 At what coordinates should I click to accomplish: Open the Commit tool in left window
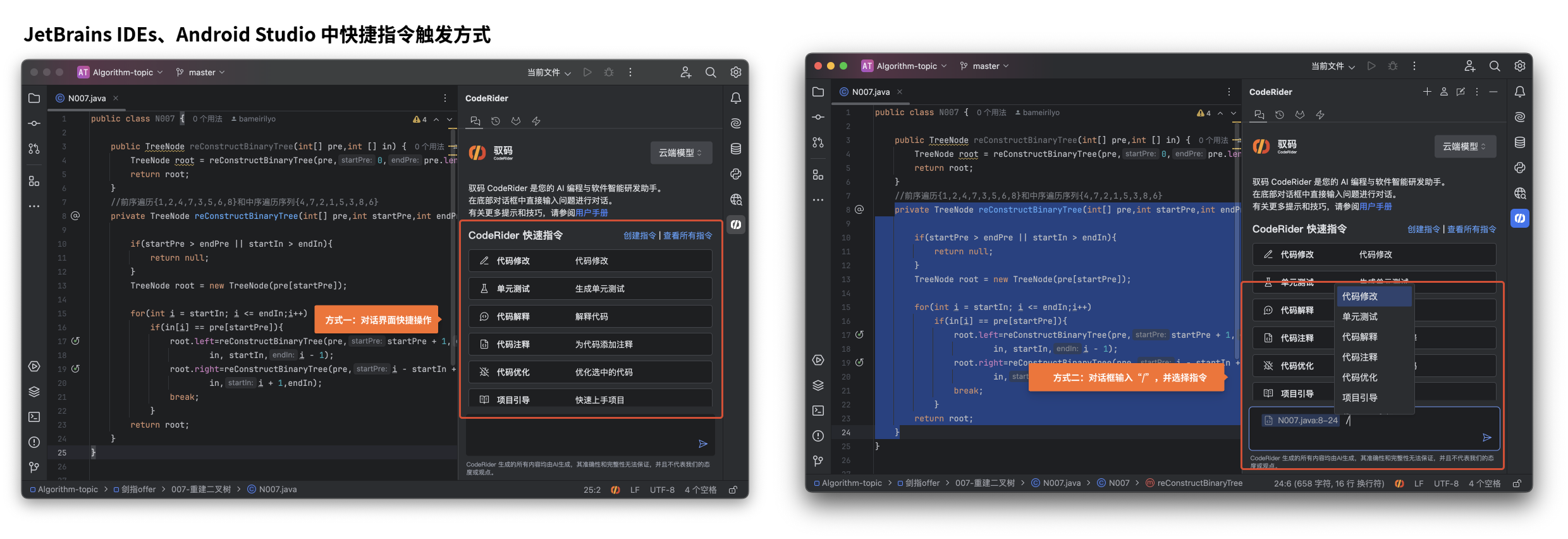[34, 123]
